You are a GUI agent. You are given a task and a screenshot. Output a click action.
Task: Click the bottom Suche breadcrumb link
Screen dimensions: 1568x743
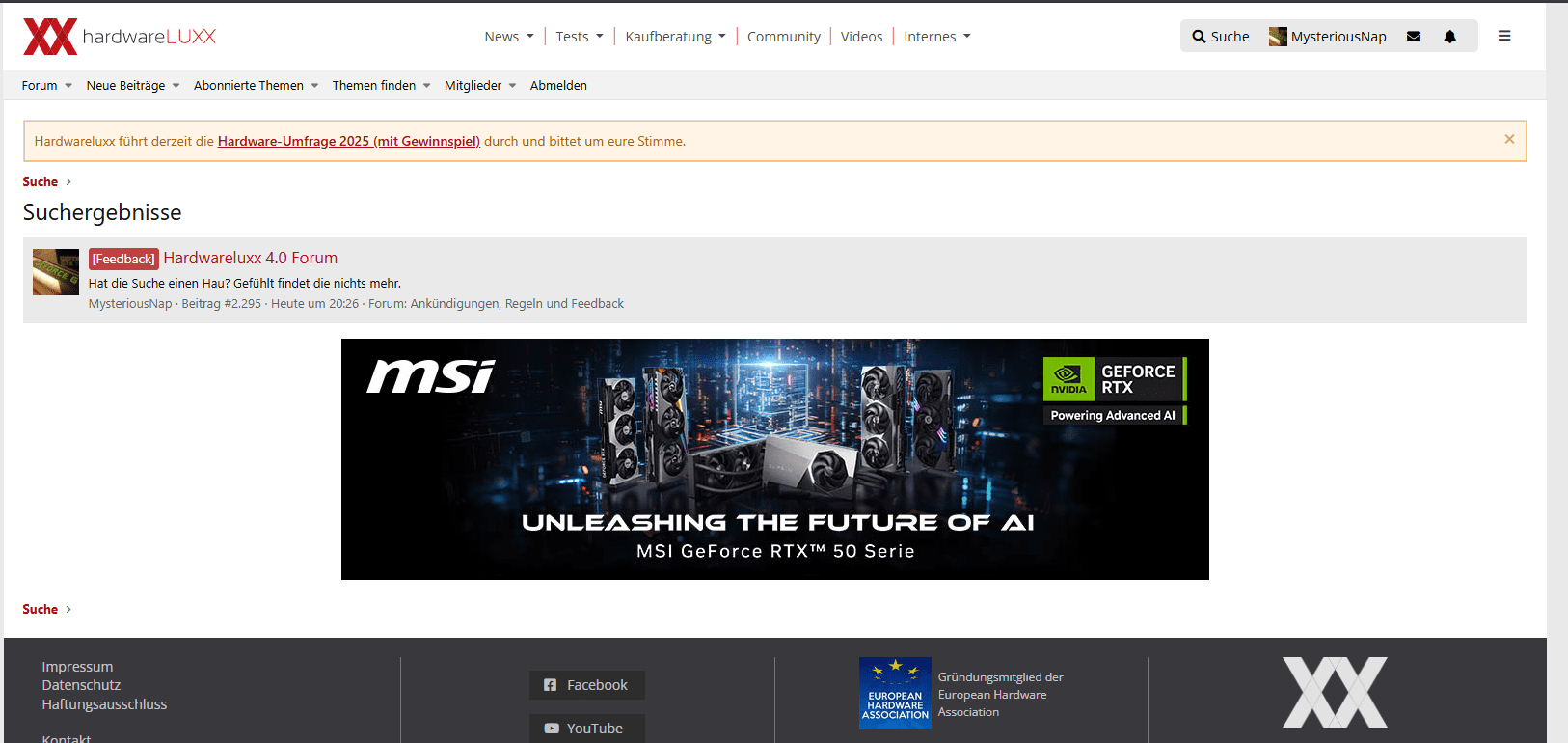point(41,609)
